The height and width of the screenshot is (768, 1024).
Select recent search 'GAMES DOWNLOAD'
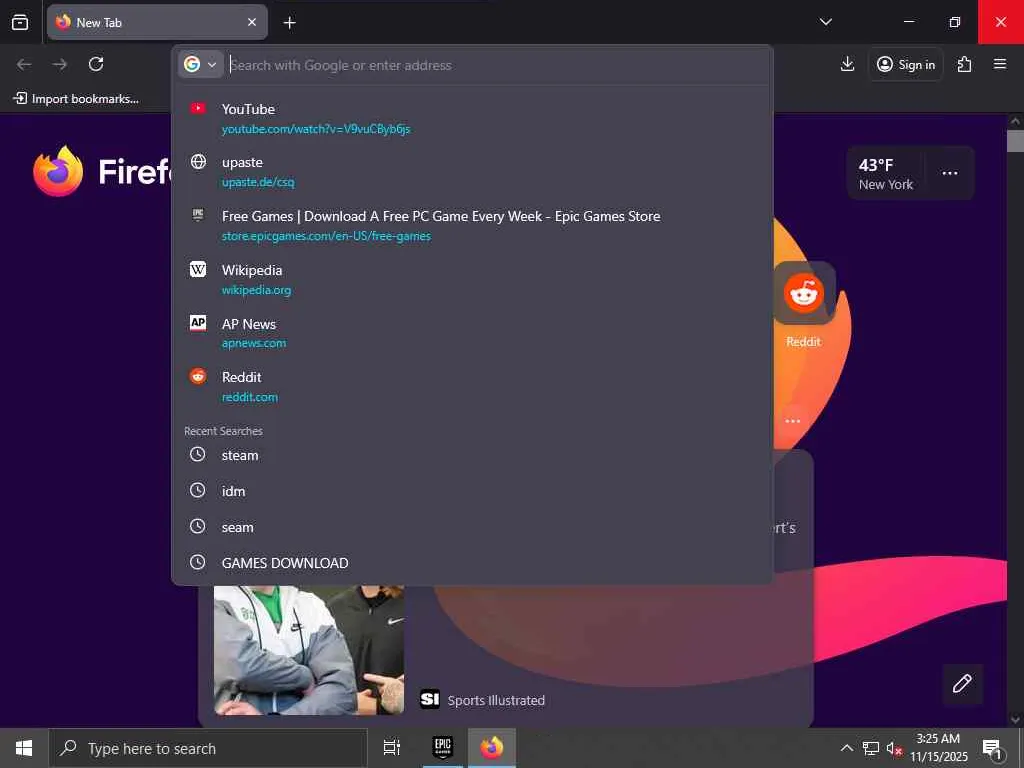472,563
